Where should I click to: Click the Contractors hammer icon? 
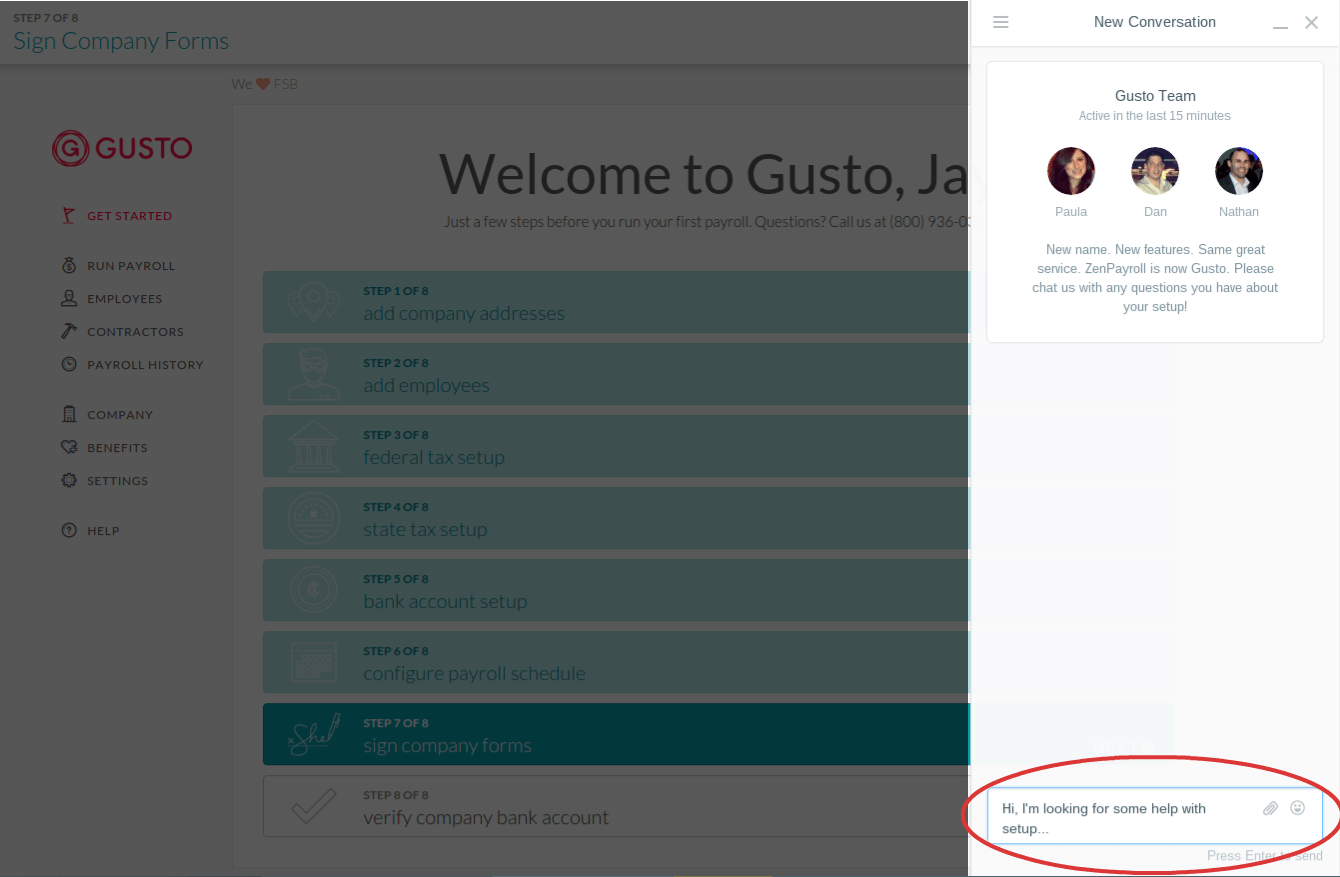(68, 331)
